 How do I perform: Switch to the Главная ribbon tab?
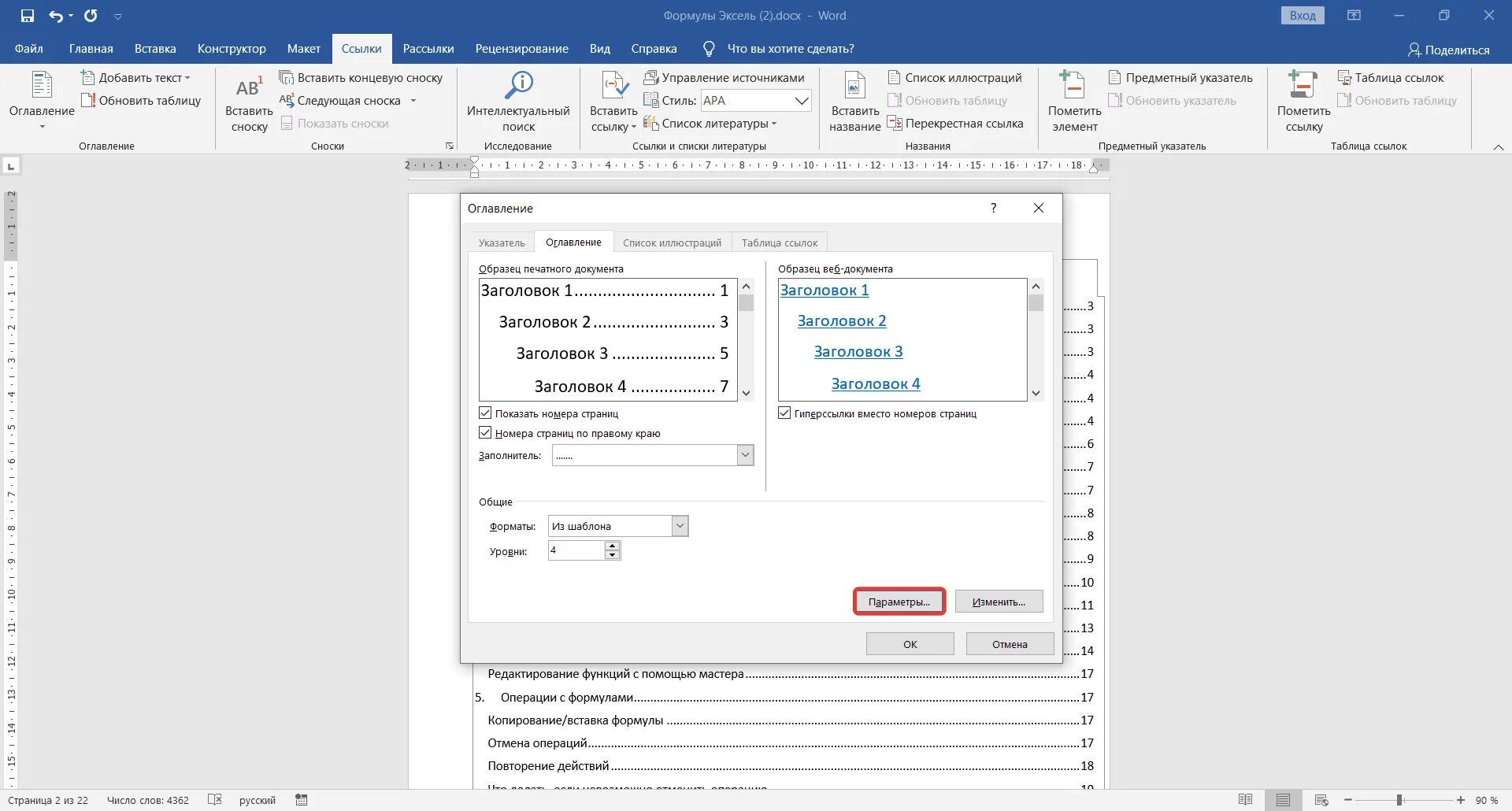91,49
